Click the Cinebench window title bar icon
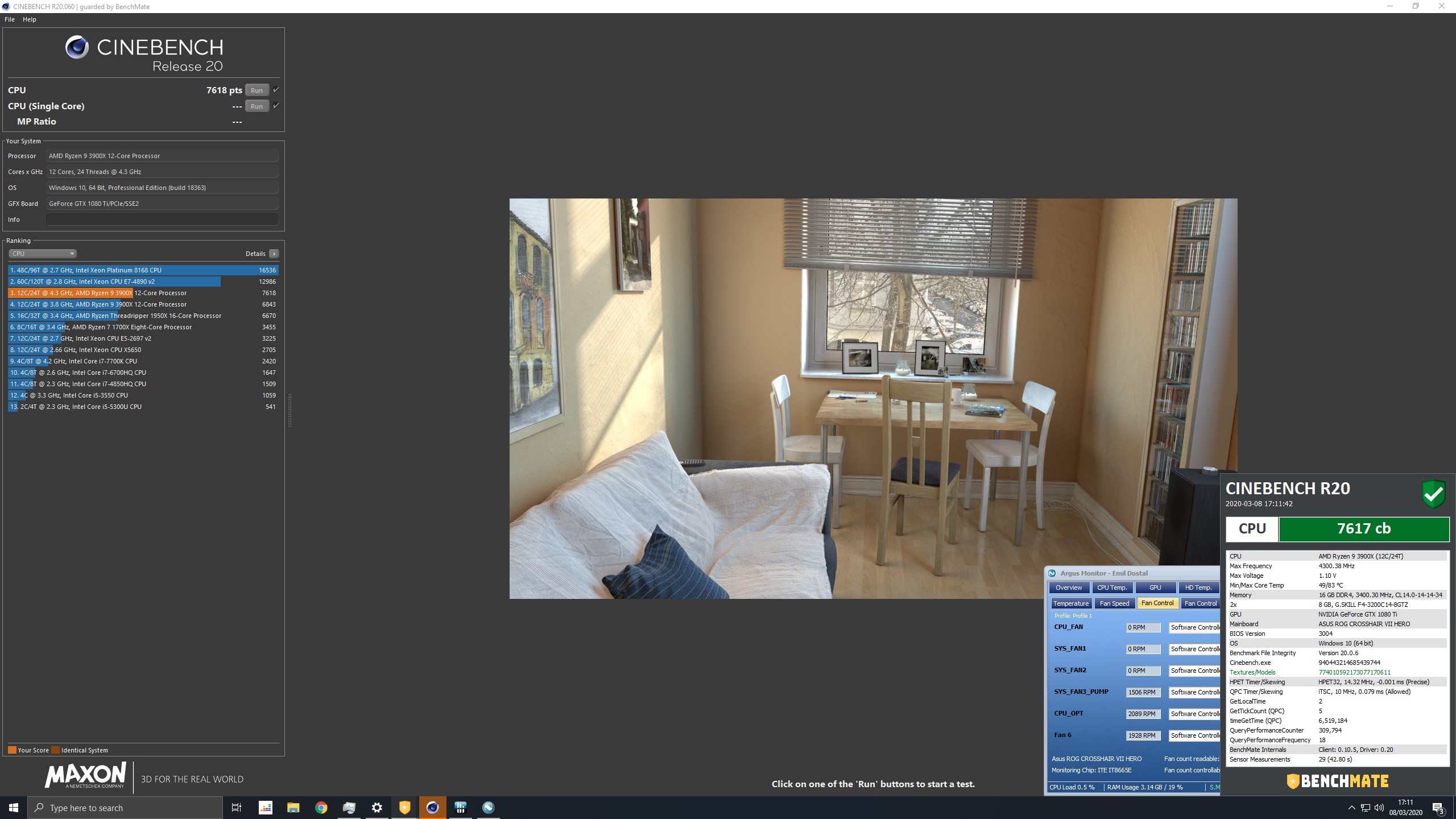The height and width of the screenshot is (819, 1456). [6, 6]
